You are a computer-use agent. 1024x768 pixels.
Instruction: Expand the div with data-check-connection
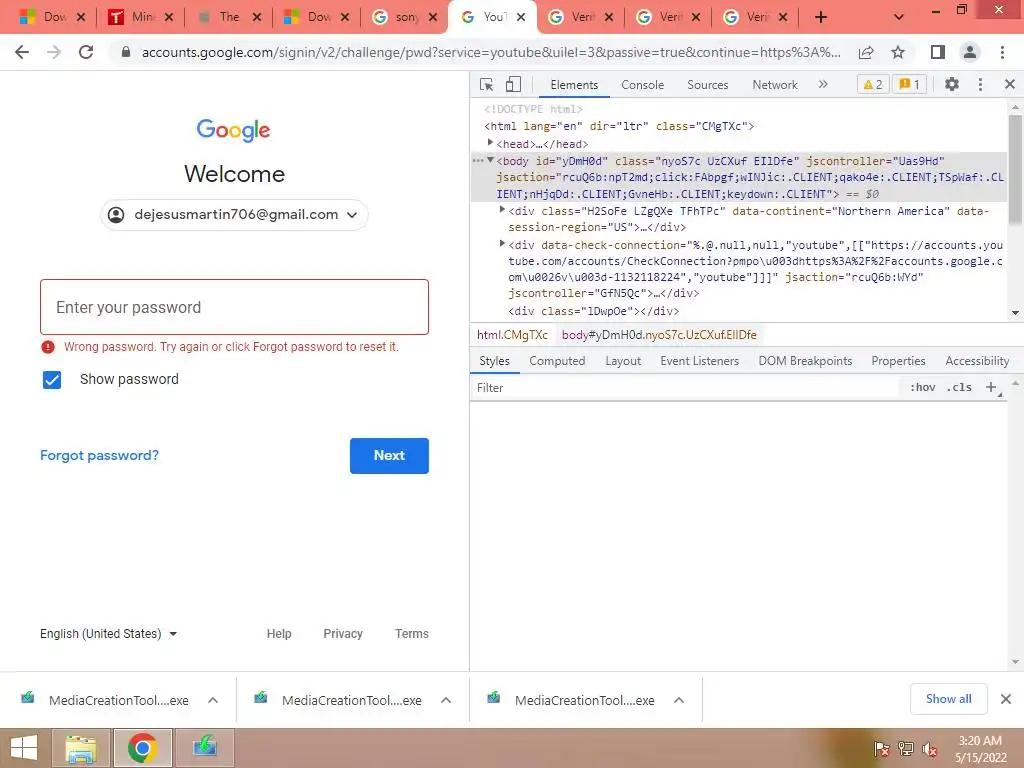pyautogui.click(x=502, y=244)
